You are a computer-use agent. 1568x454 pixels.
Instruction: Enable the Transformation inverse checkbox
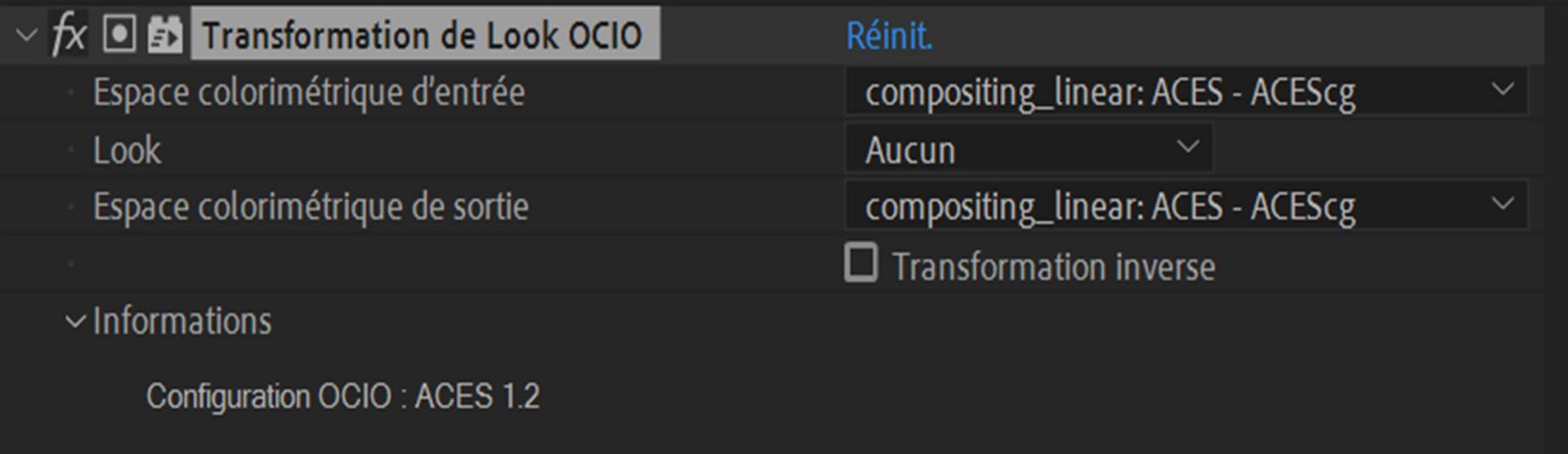(861, 264)
